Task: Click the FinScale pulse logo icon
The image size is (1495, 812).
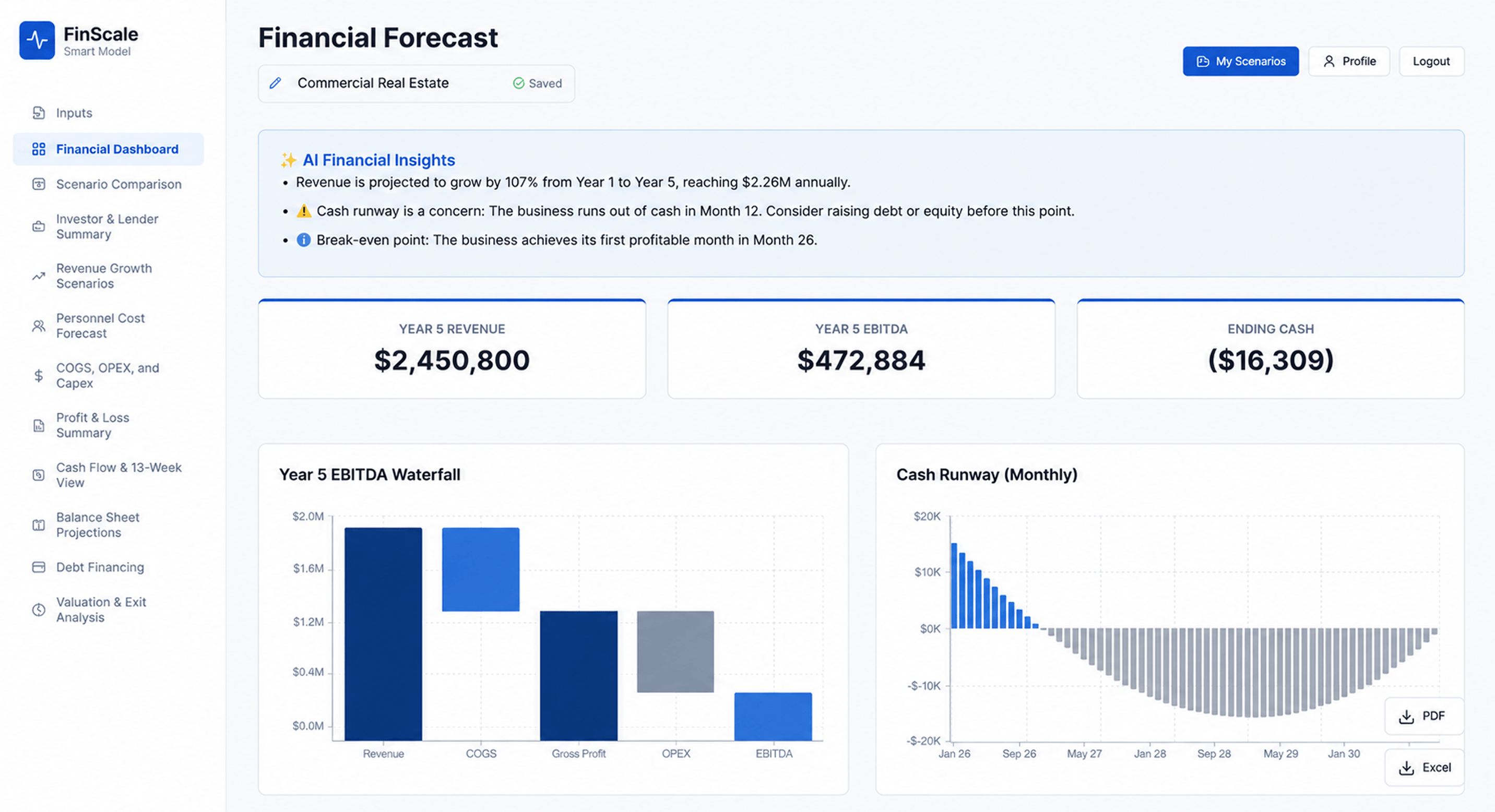Action: pos(37,40)
